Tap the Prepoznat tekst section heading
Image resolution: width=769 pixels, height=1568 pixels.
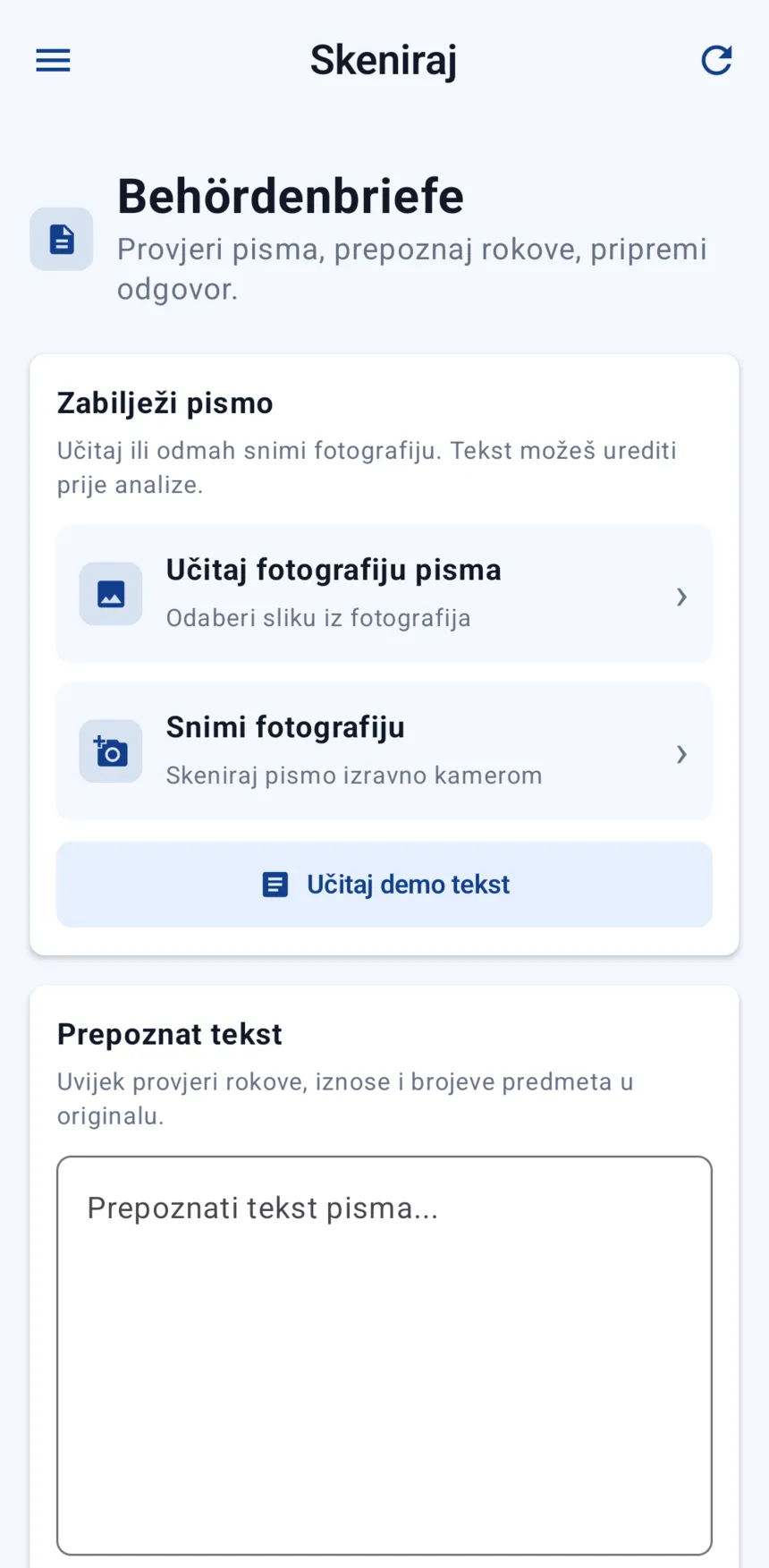pos(170,1034)
